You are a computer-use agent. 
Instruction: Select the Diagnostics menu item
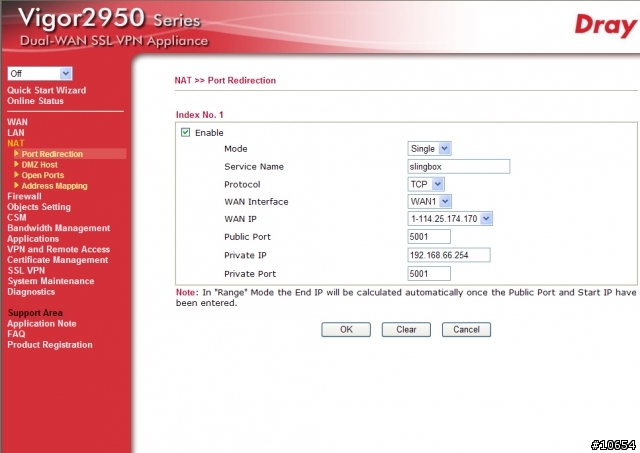pos(31,292)
